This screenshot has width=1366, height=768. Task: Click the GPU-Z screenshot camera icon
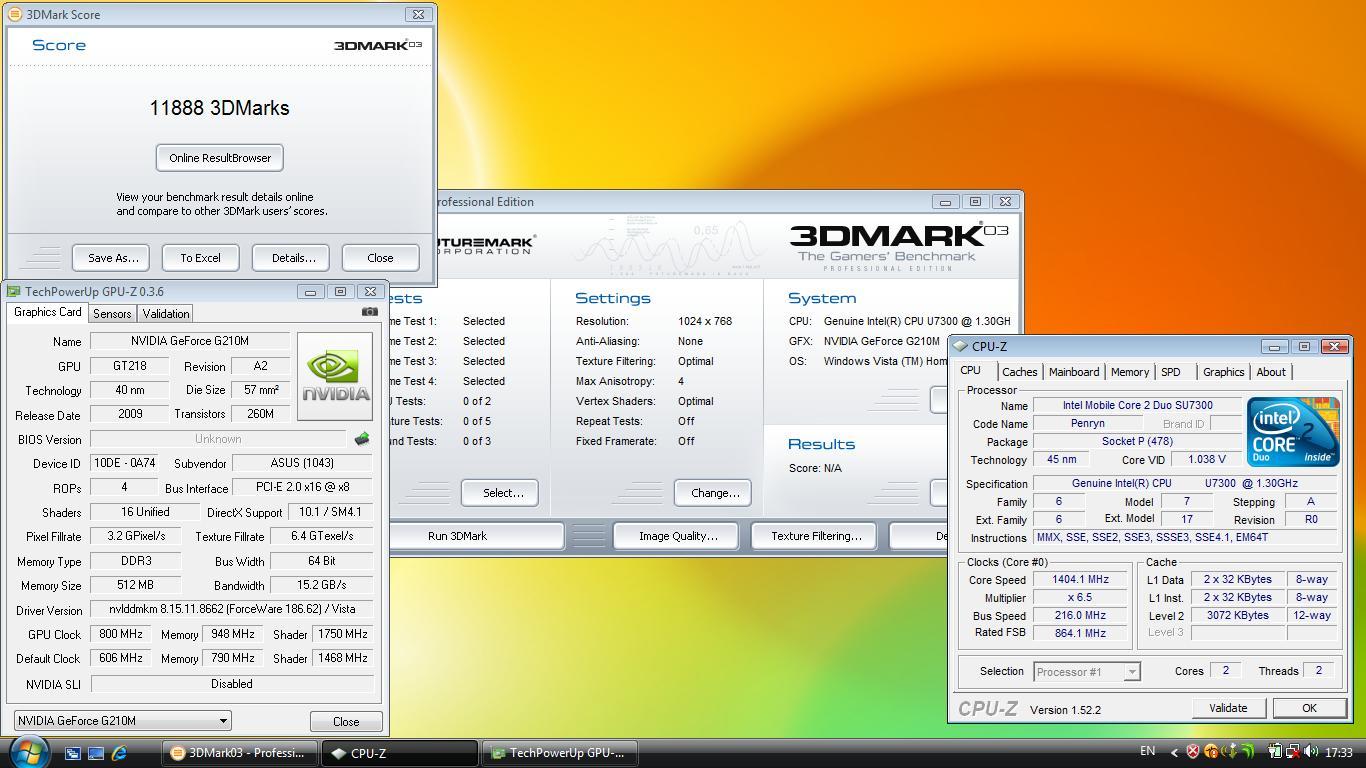click(x=369, y=312)
